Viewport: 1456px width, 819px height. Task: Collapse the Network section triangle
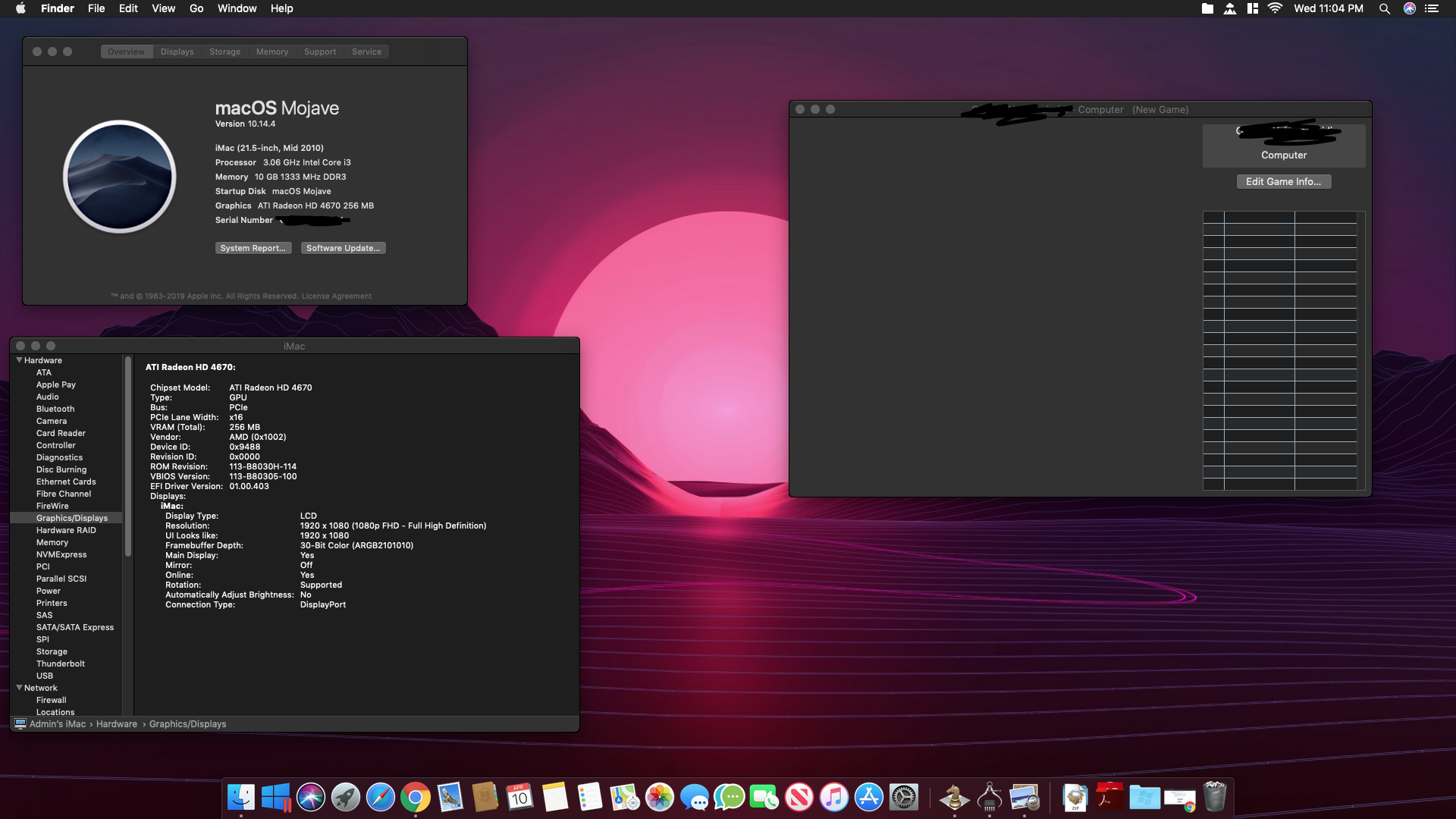(x=19, y=688)
